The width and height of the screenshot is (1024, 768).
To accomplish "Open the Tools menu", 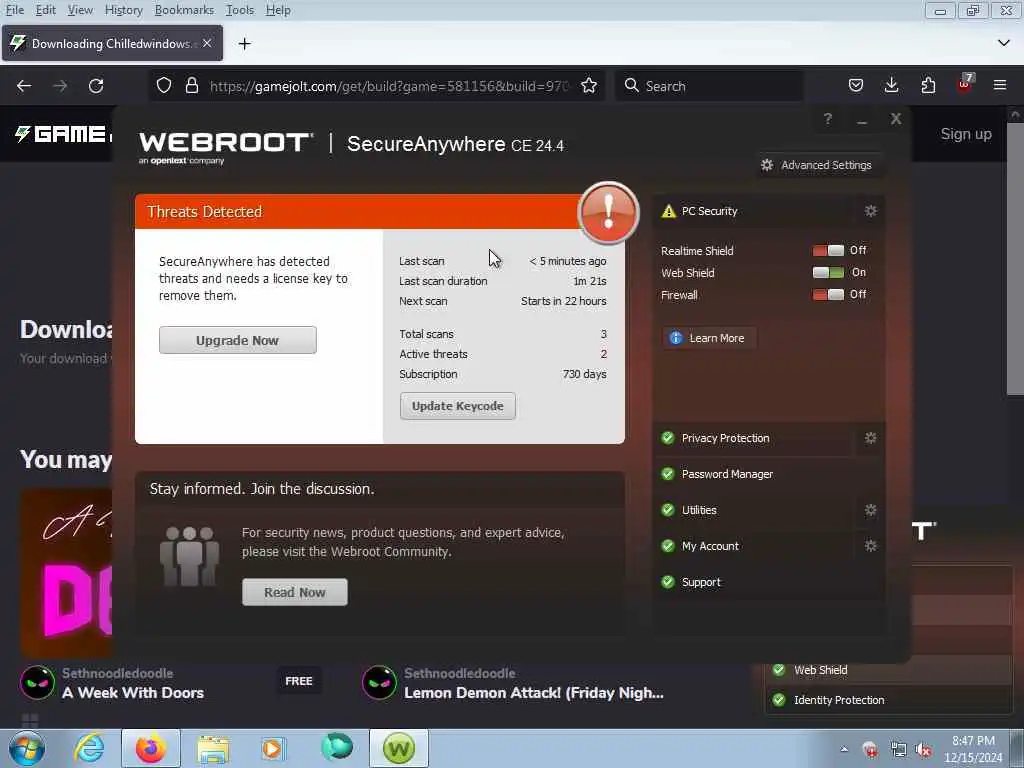I will pos(240,10).
